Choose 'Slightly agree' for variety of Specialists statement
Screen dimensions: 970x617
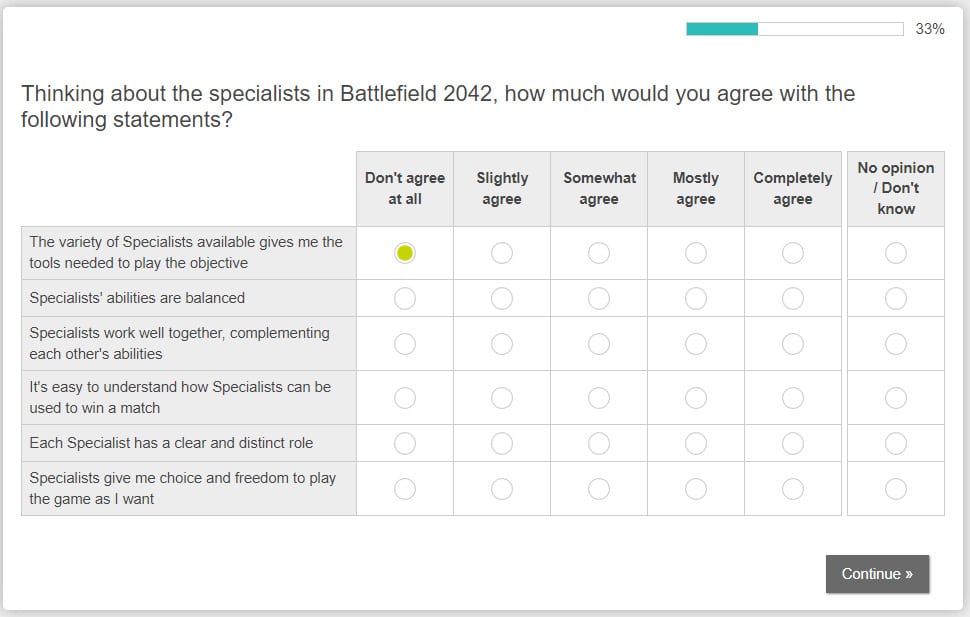tap(502, 253)
